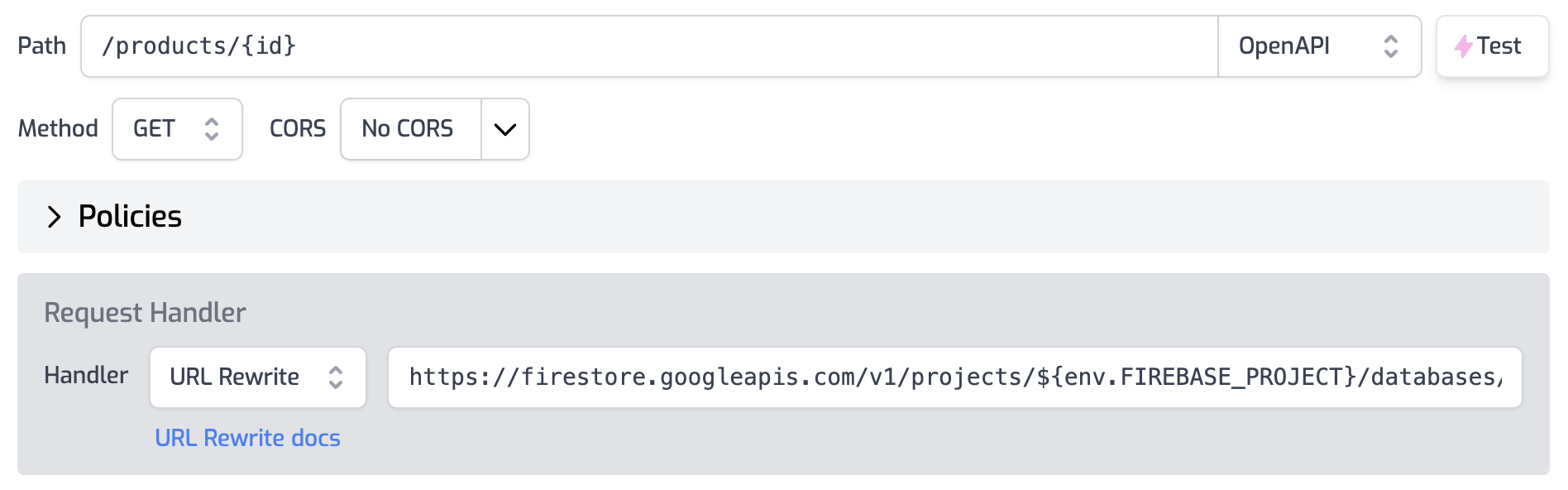The width and height of the screenshot is (1568, 490).
Task: Click the Path label
Action: tap(42, 46)
